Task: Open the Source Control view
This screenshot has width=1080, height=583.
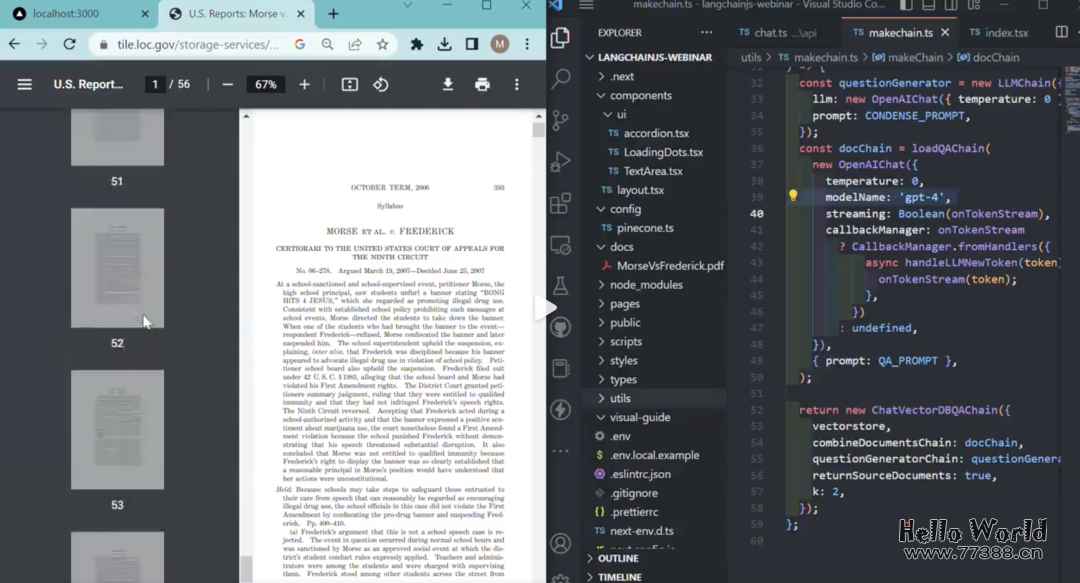Action: tap(561, 120)
